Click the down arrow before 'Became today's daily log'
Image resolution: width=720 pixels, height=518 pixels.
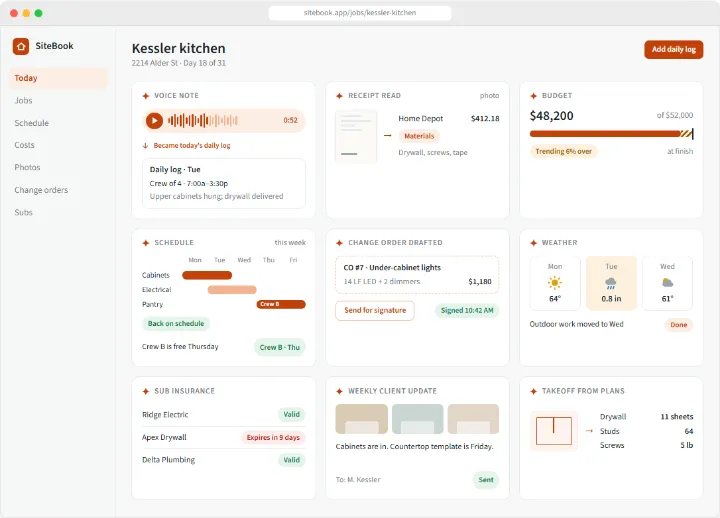coord(145,146)
